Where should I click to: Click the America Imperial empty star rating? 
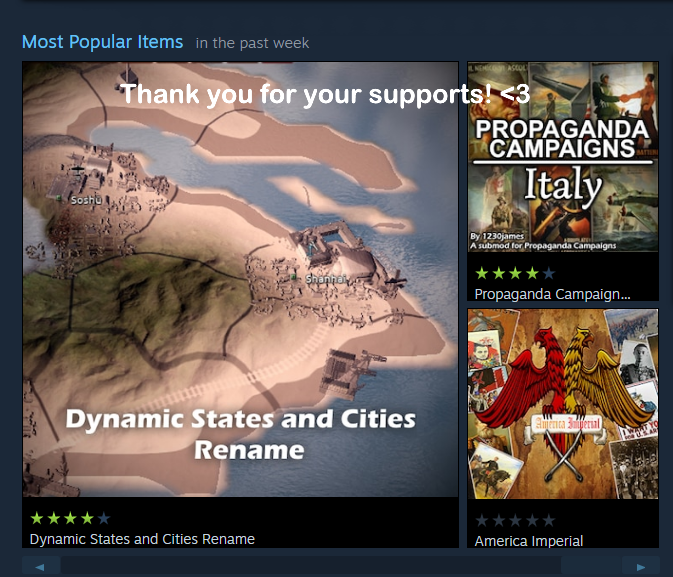click(x=515, y=520)
